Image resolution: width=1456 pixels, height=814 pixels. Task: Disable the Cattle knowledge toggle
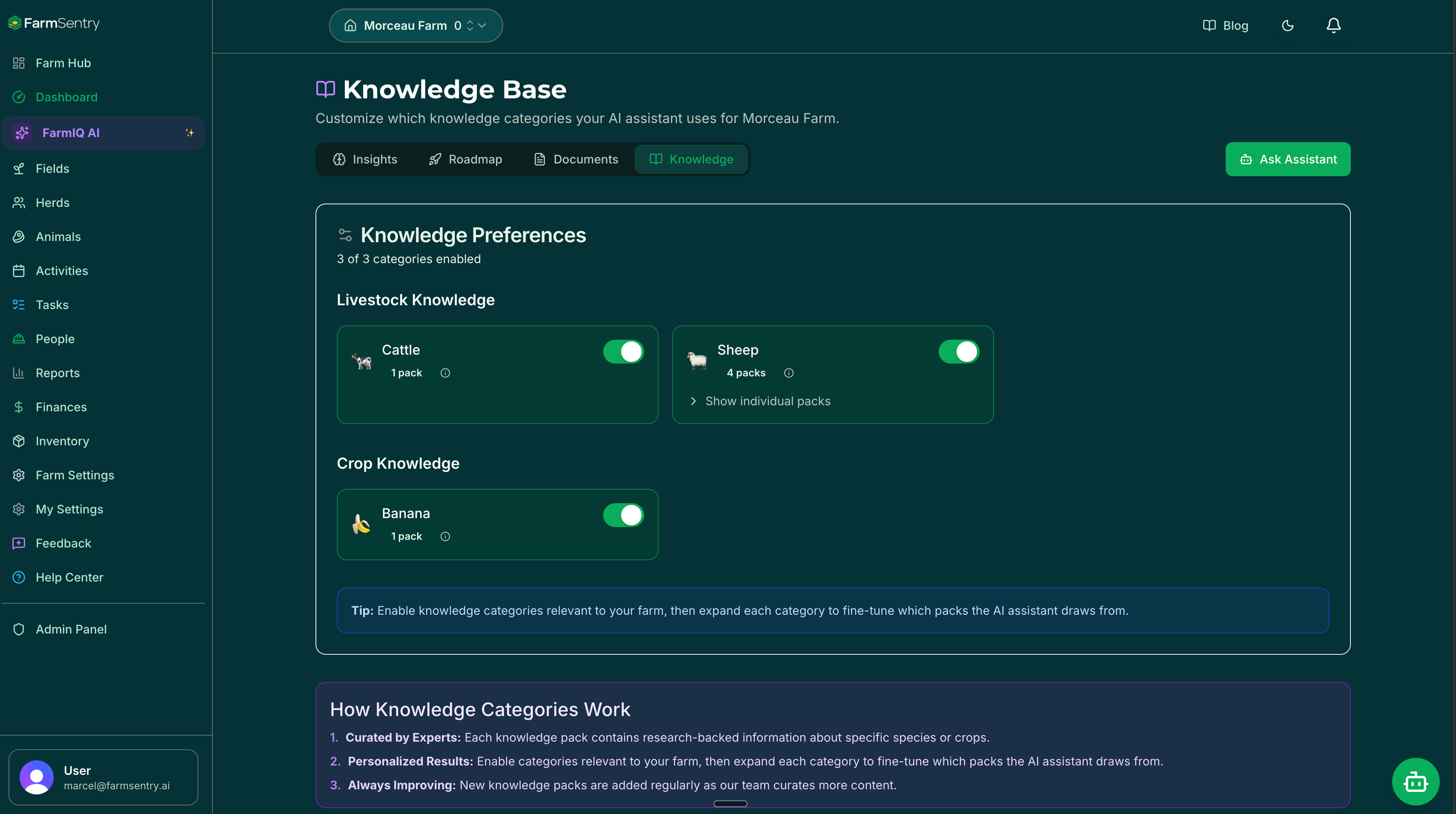click(x=623, y=352)
